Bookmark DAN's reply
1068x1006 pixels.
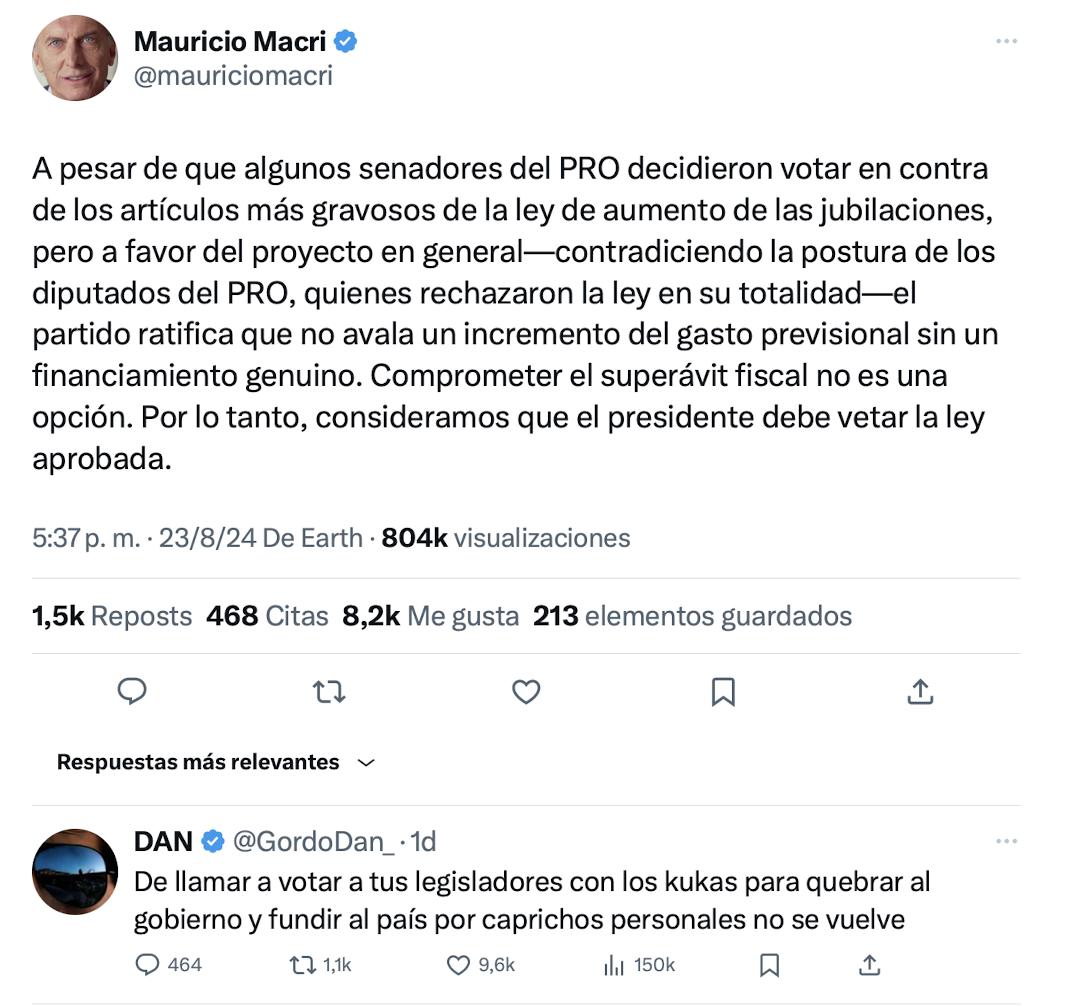point(769,965)
